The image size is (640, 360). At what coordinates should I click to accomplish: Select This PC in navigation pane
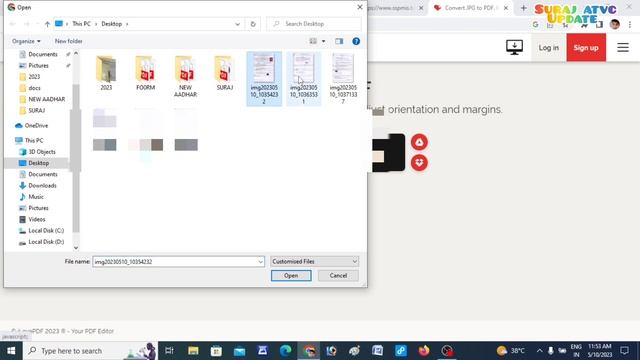tap(34, 140)
